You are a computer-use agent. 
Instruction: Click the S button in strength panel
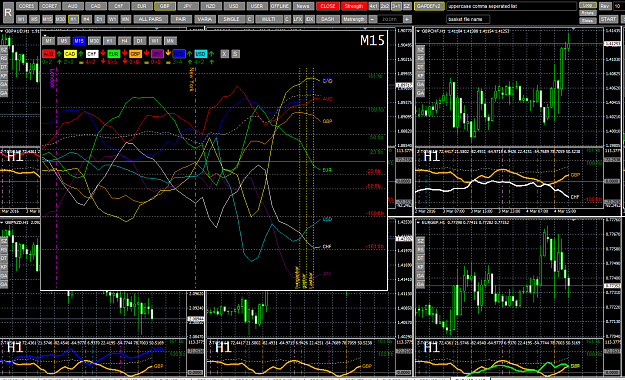click(x=236, y=54)
